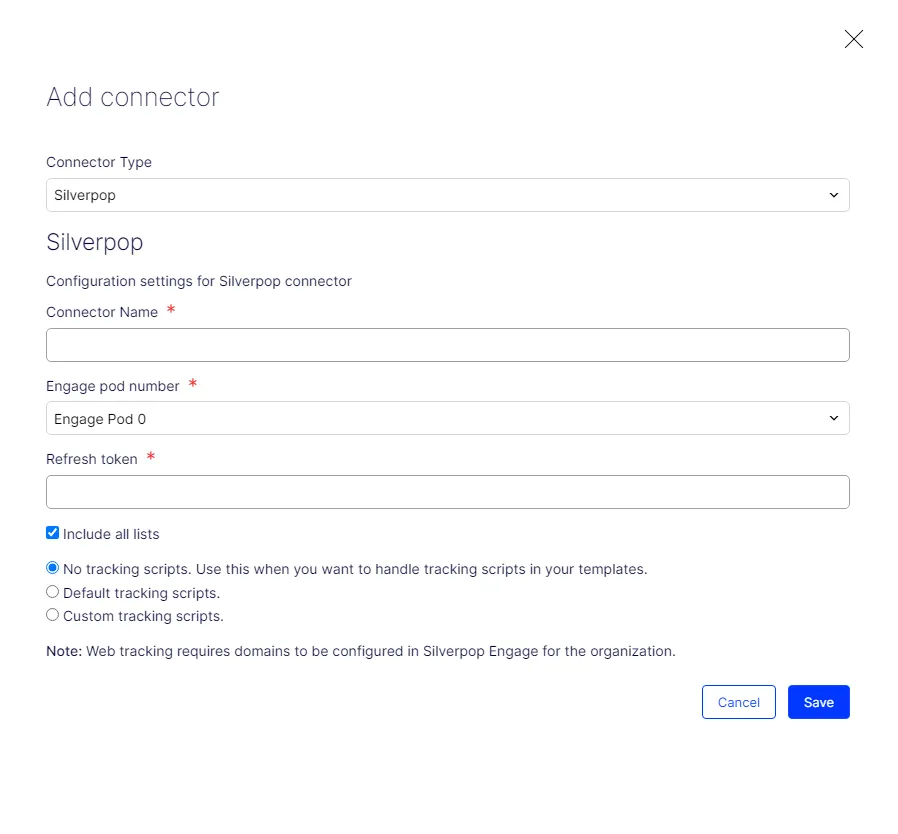This screenshot has height=834, width=898.
Task: Click the Connector Name input field
Action: tap(447, 345)
